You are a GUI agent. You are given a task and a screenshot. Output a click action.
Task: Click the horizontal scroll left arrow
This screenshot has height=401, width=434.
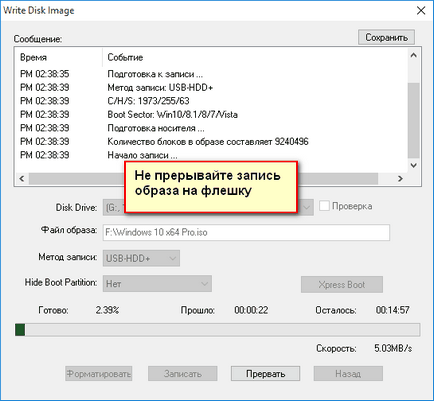(x=22, y=179)
